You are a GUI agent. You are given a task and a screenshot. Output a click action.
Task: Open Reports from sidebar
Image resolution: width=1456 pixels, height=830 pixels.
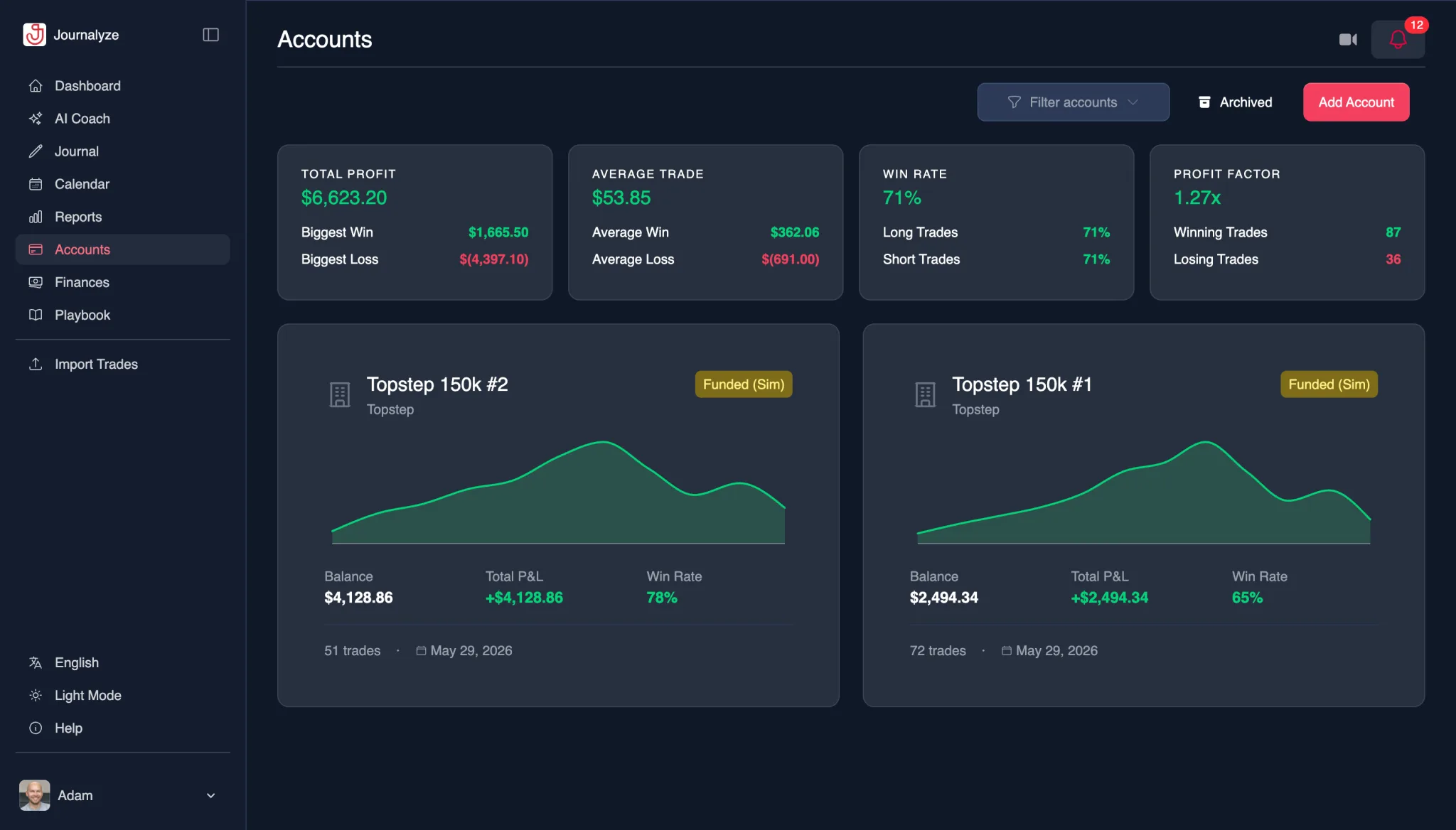pos(122,217)
